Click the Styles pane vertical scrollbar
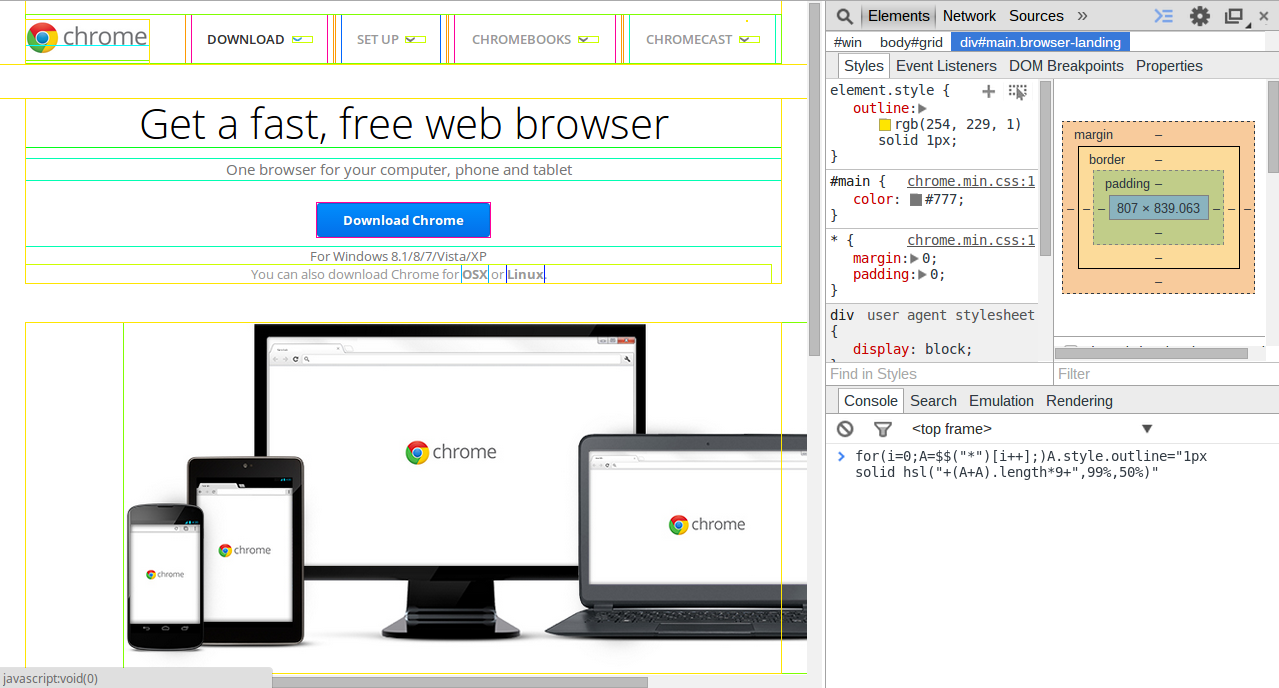1279x688 pixels. [x=1045, y=168]
